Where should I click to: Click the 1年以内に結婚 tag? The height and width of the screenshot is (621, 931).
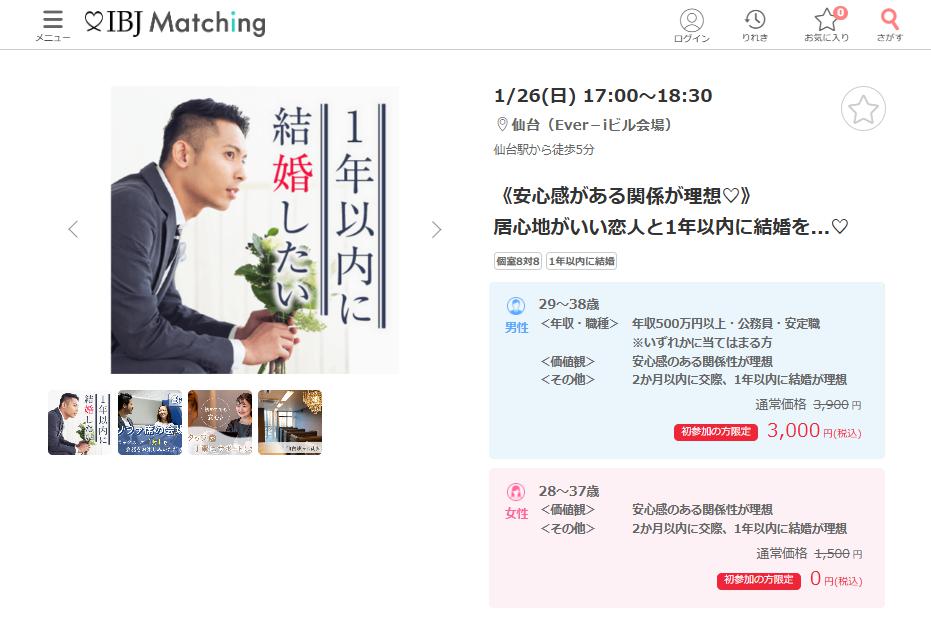click(581, 261)
